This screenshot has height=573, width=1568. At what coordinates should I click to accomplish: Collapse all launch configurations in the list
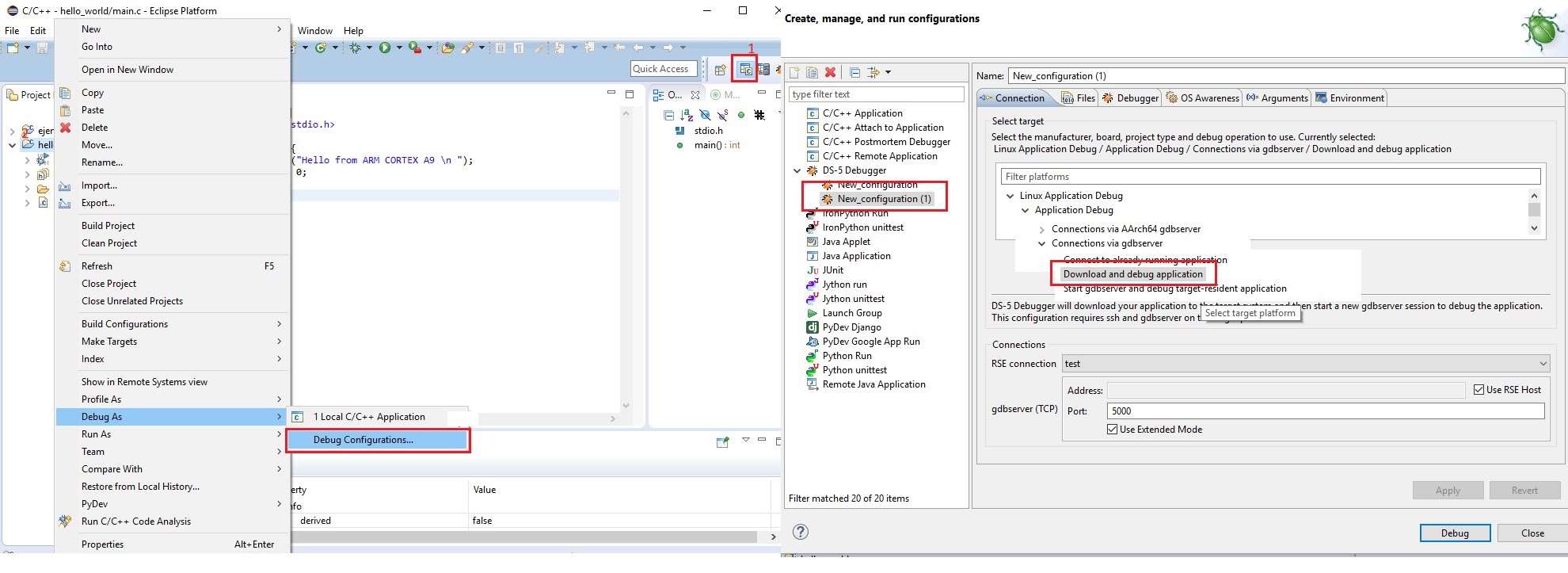(855, 72)
